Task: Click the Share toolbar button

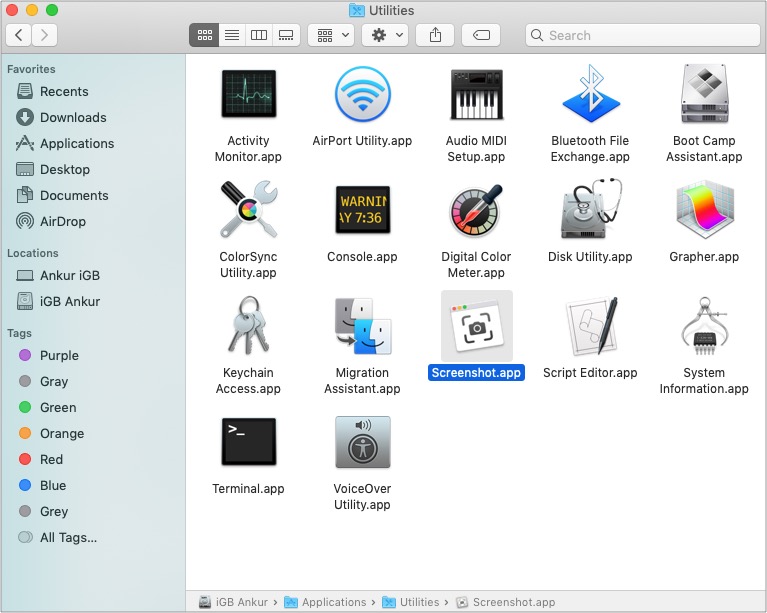Action: (435, 35)
